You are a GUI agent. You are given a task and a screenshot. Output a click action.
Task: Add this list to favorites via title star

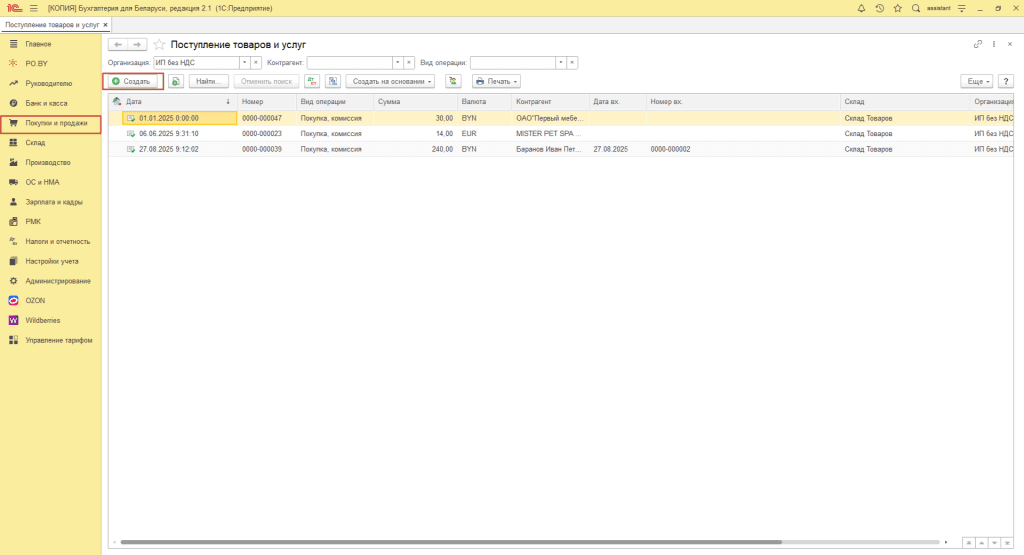pyautogui.click(x=158, y=45)
